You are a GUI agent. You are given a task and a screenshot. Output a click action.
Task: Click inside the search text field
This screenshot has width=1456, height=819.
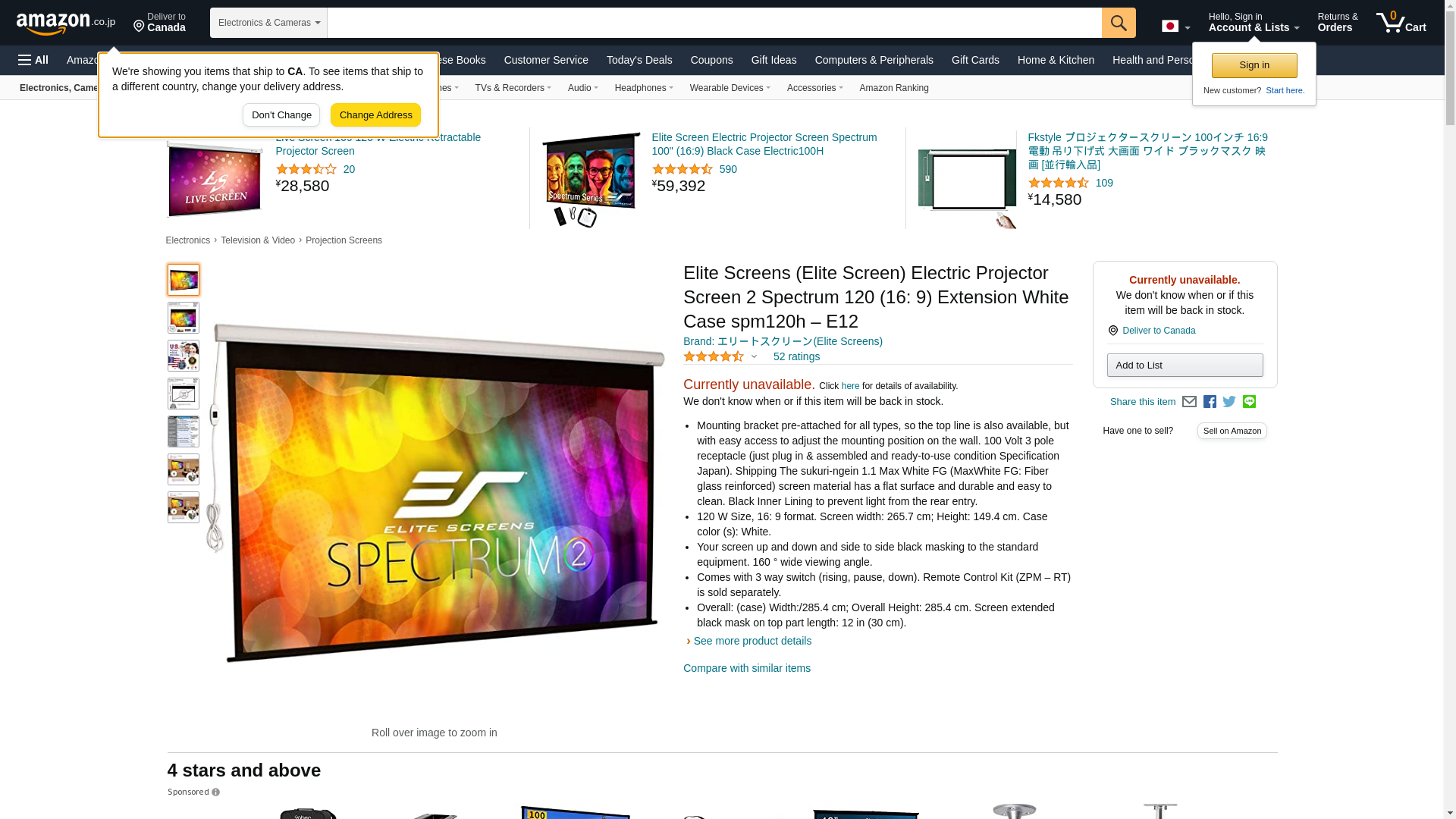coord(714,23)
